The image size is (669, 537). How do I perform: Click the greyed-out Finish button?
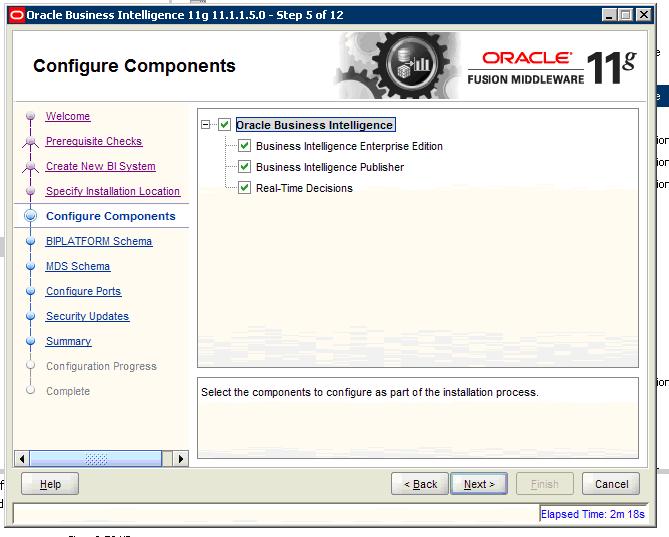point(545,484)
